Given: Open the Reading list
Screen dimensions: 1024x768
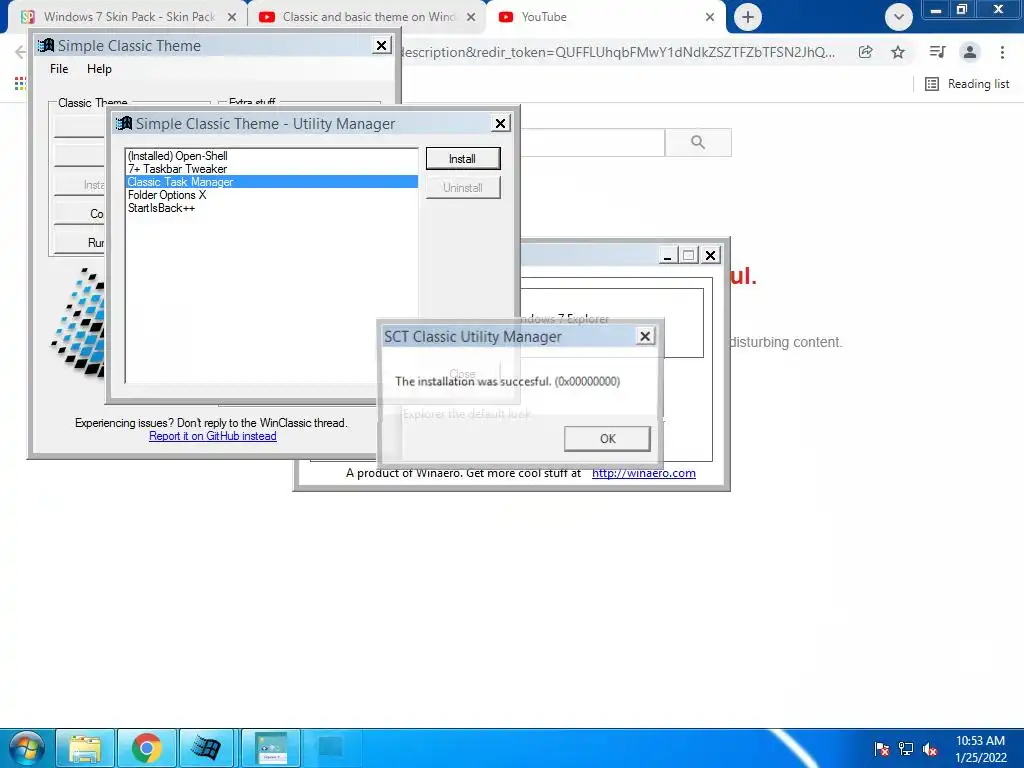Looking at the screenshot, I should pos(967,84).
